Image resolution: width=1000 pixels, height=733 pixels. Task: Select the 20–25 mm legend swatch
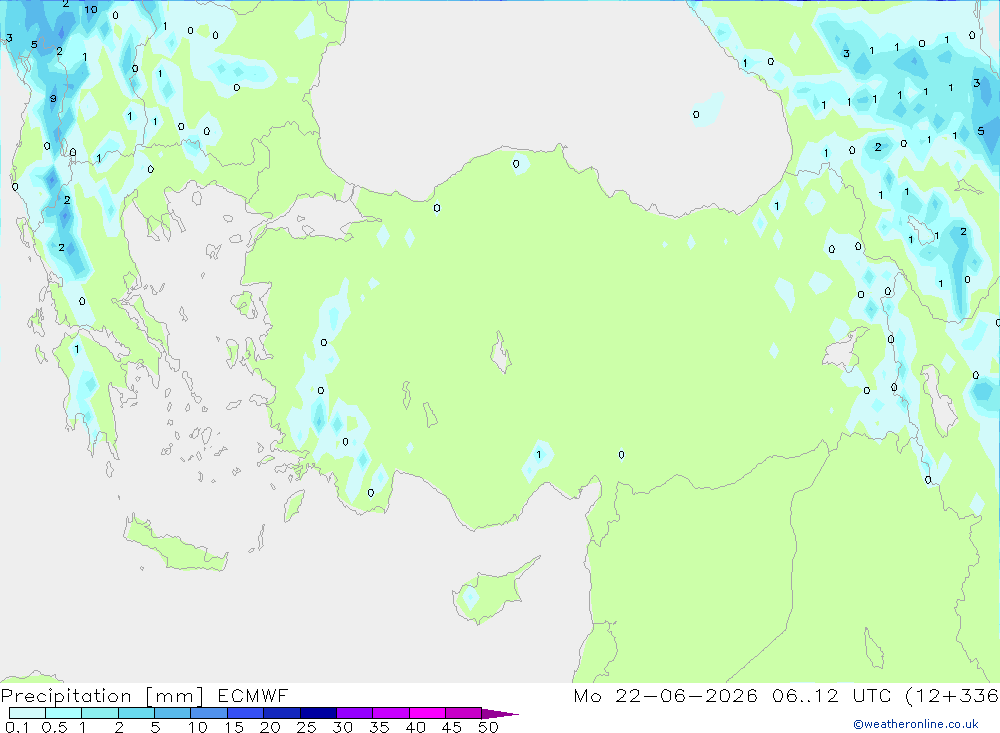281,713
